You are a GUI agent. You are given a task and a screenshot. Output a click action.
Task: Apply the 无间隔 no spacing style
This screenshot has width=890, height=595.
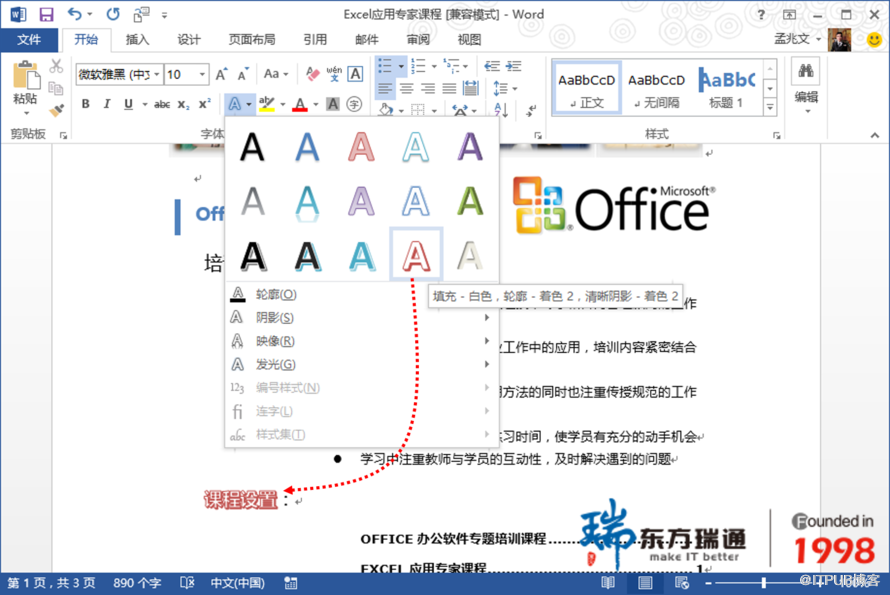(656, 89)
